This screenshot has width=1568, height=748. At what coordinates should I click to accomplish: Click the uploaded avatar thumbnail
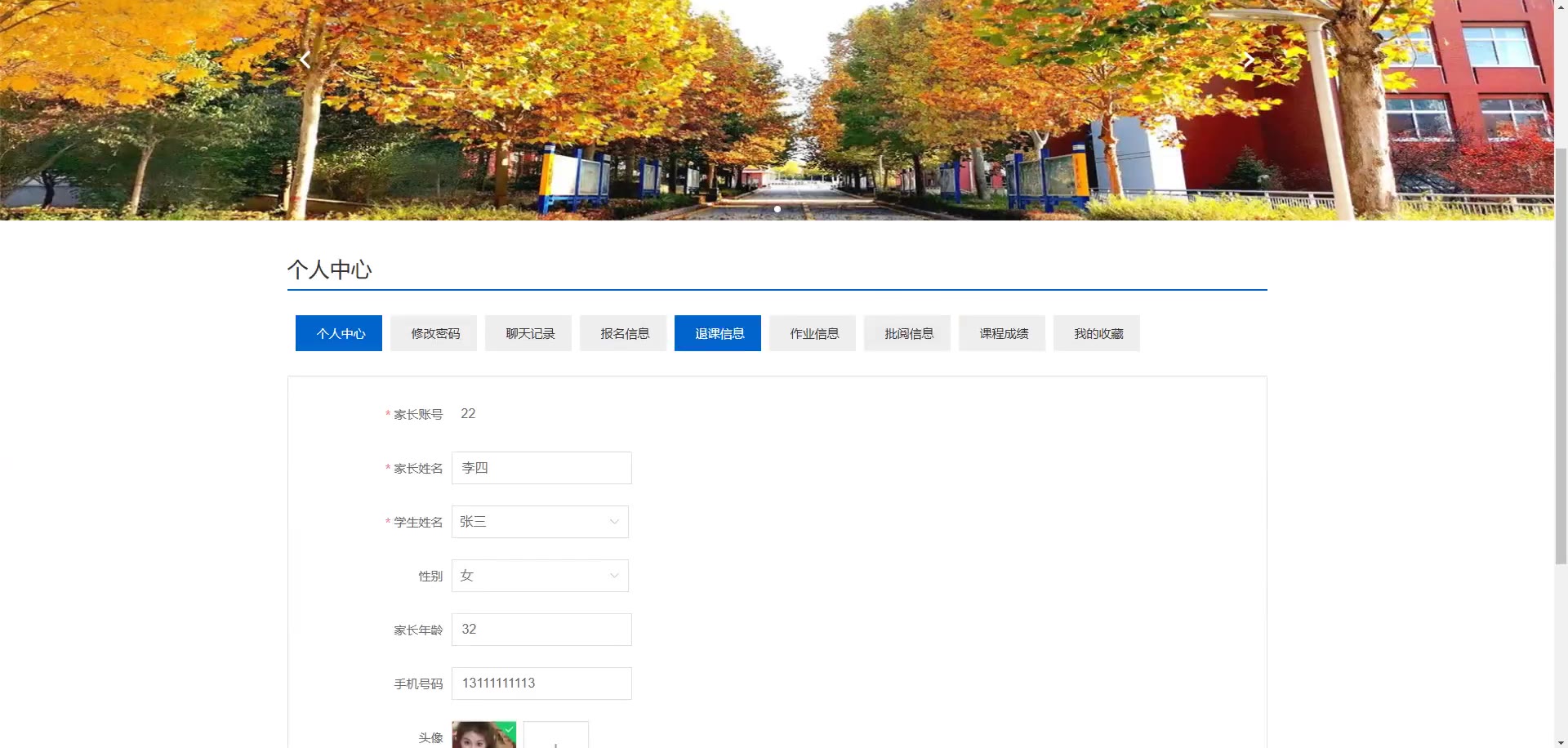tap(484, 735)
